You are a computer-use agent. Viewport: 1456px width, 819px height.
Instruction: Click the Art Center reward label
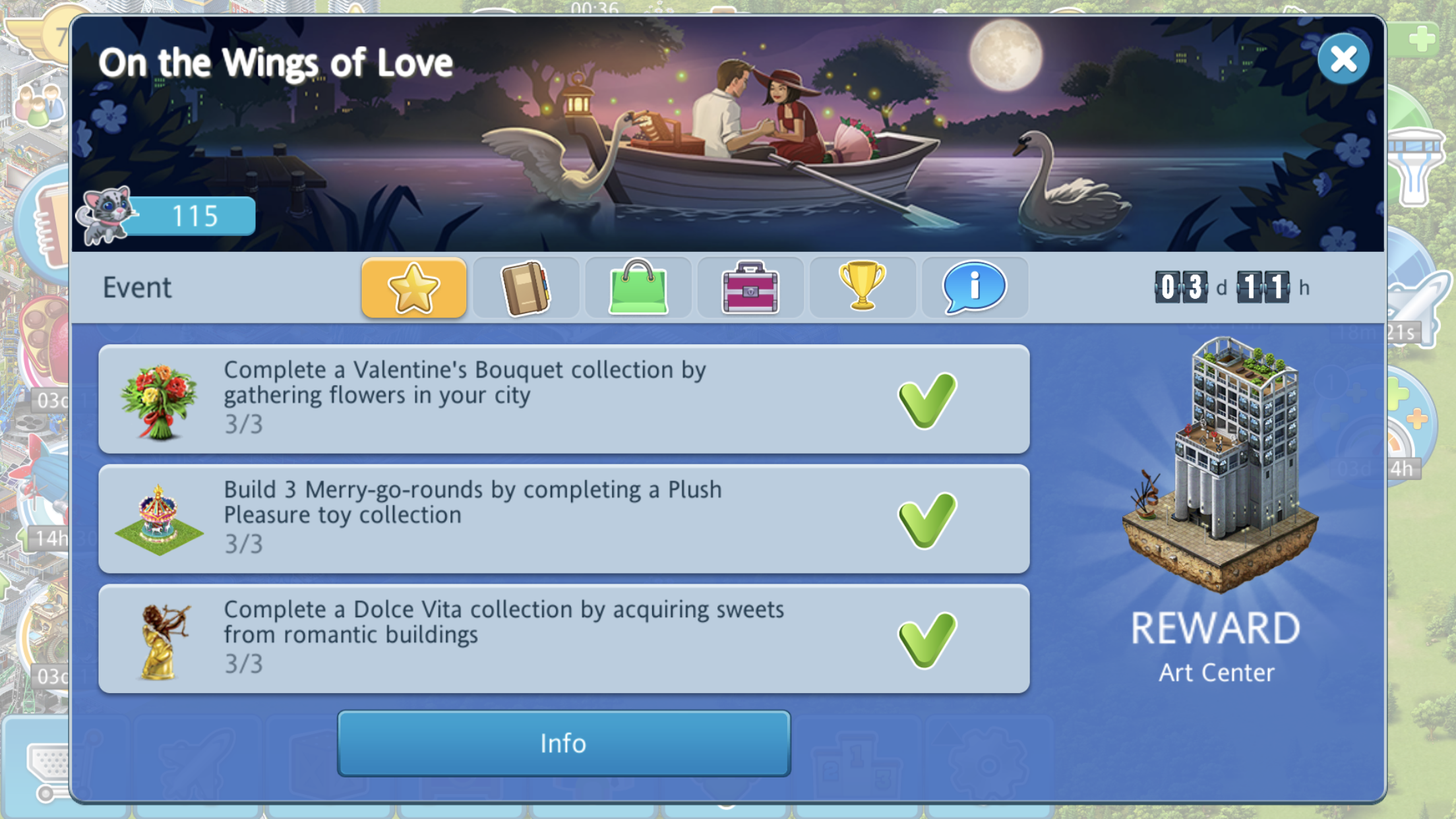click(x=1216, y=673)
